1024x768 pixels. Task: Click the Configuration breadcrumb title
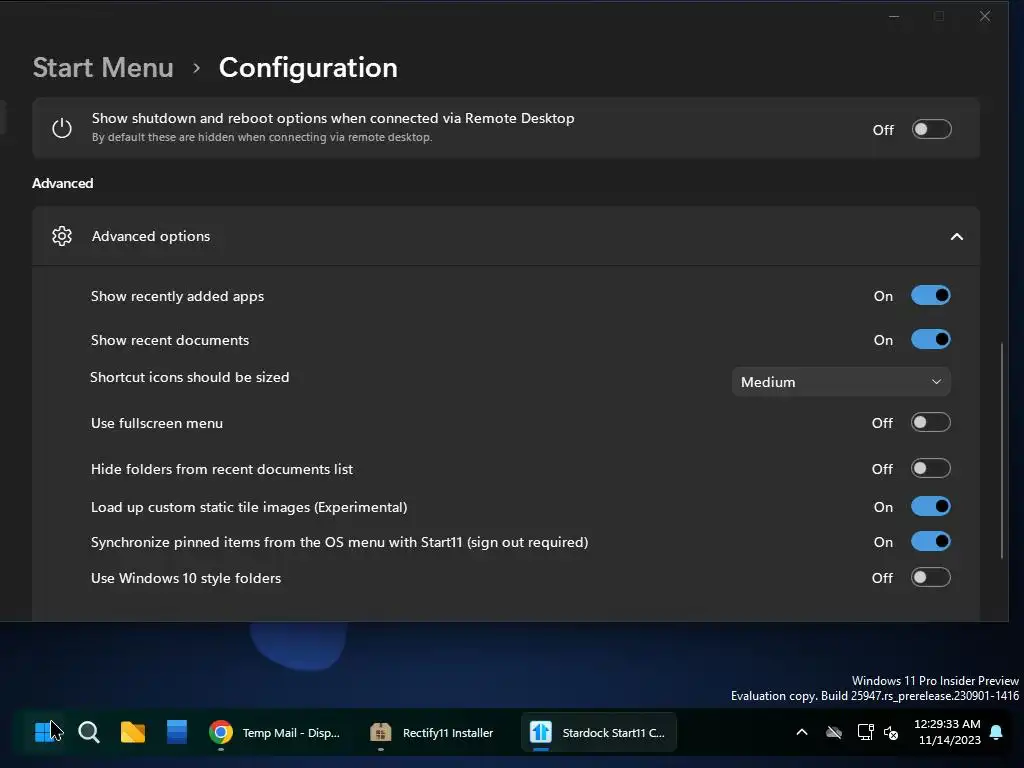(308, 68)
